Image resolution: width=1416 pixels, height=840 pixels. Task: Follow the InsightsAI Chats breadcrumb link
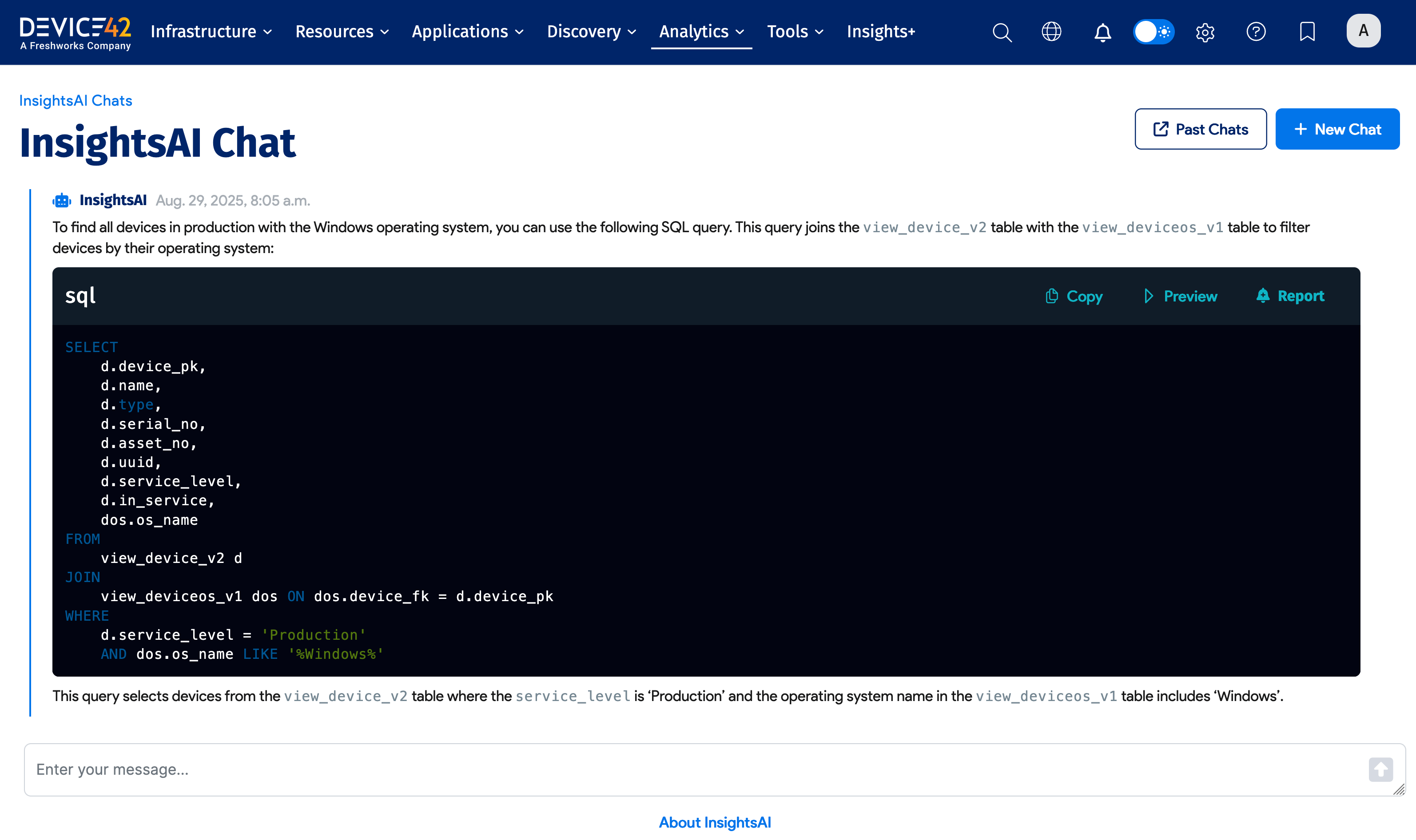[76, 100]
